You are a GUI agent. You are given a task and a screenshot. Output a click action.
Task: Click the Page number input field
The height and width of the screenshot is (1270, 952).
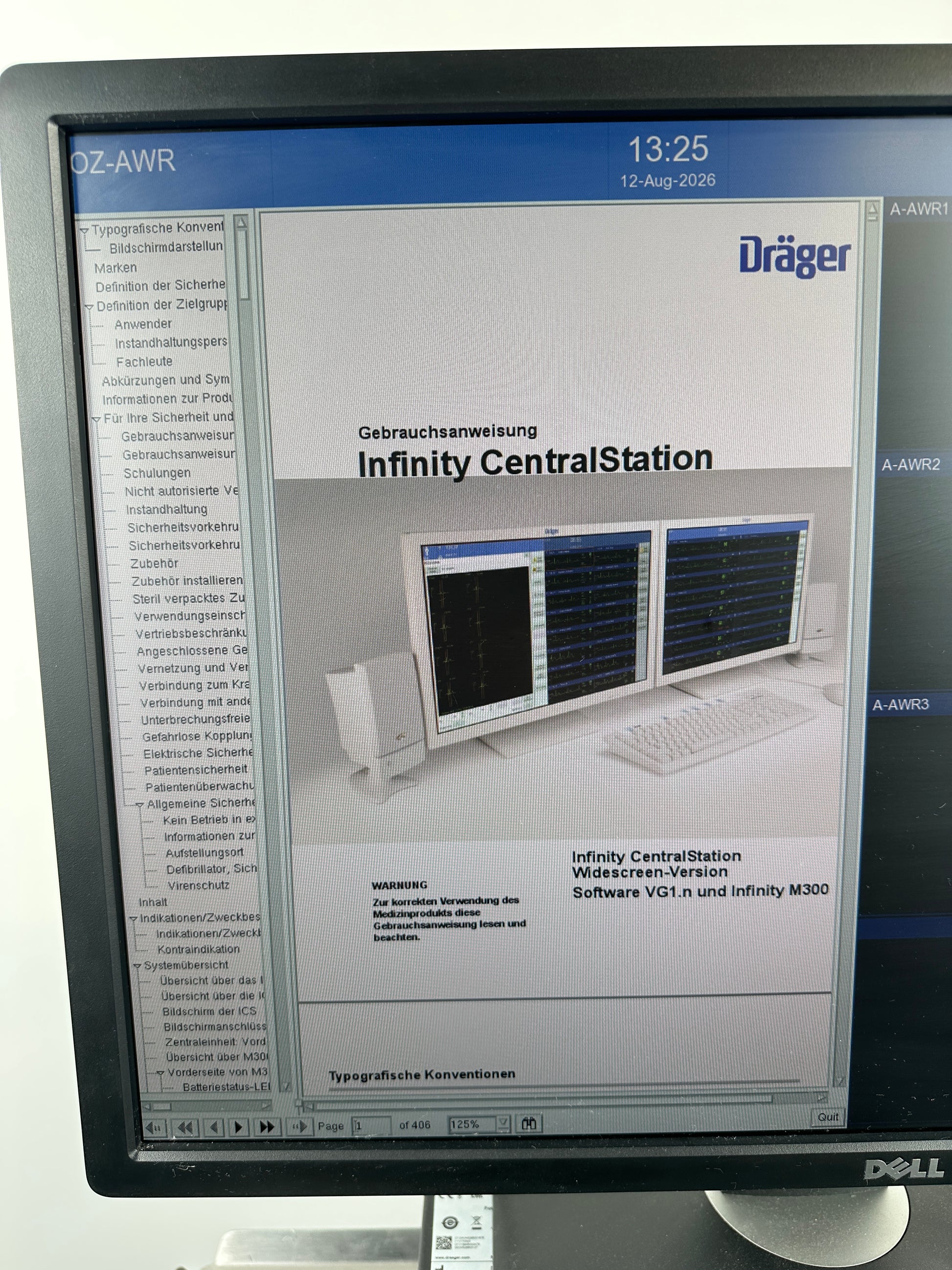(x=371, y=1125)
